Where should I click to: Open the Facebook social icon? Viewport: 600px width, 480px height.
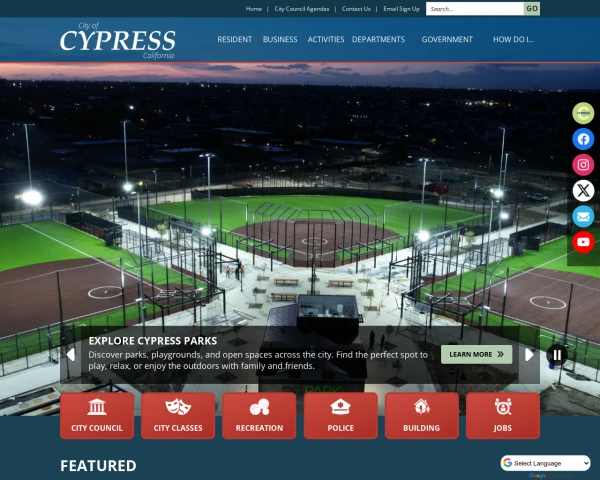(x=583, y=139)
